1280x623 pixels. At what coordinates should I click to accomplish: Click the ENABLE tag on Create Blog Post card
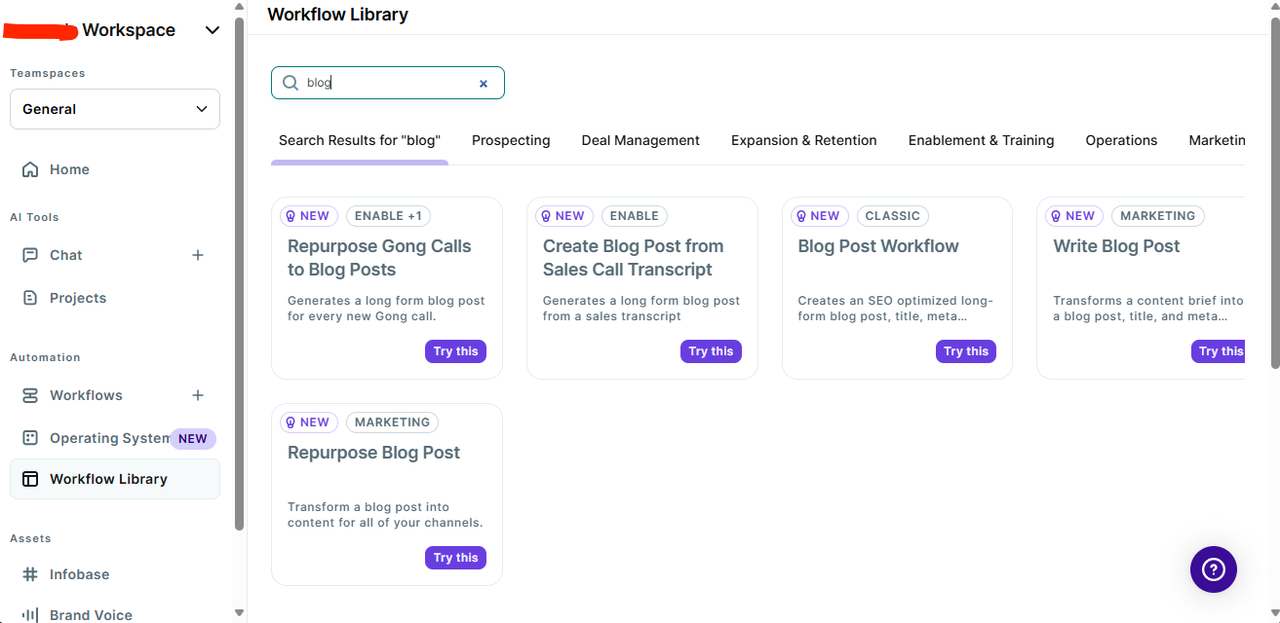point(634,215)
